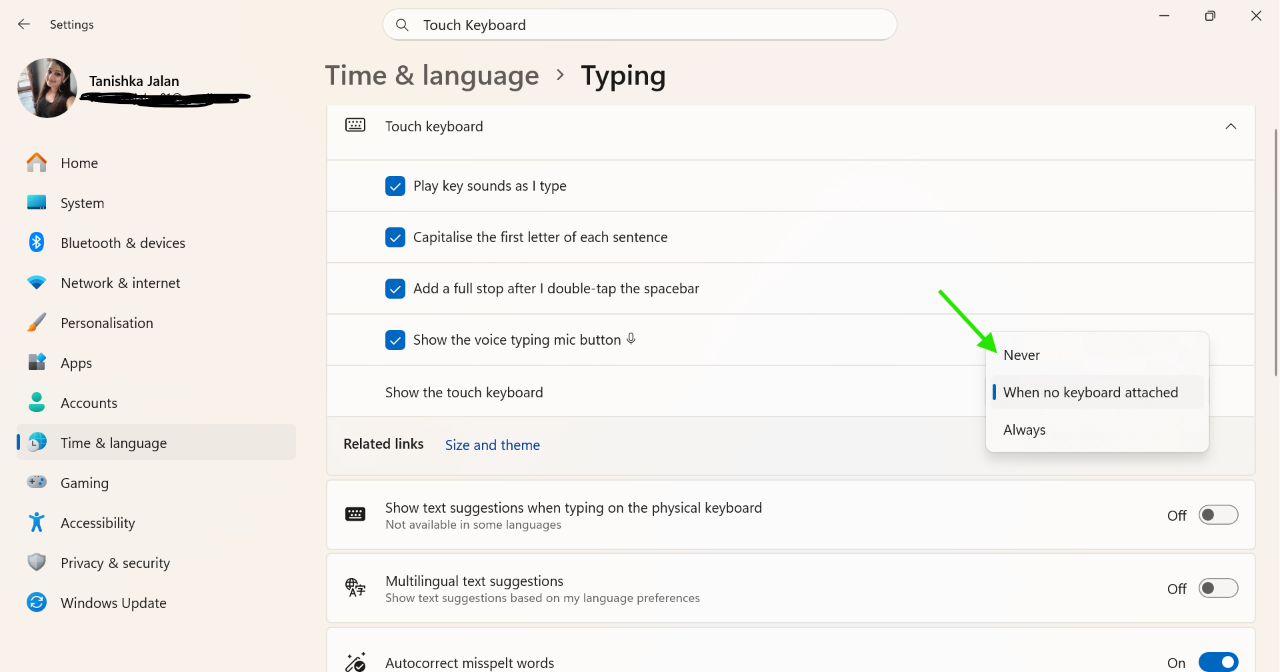This screenshot has width=1280, height=672.
Task: Click the search magnifier icon
Action: (402, 25)
